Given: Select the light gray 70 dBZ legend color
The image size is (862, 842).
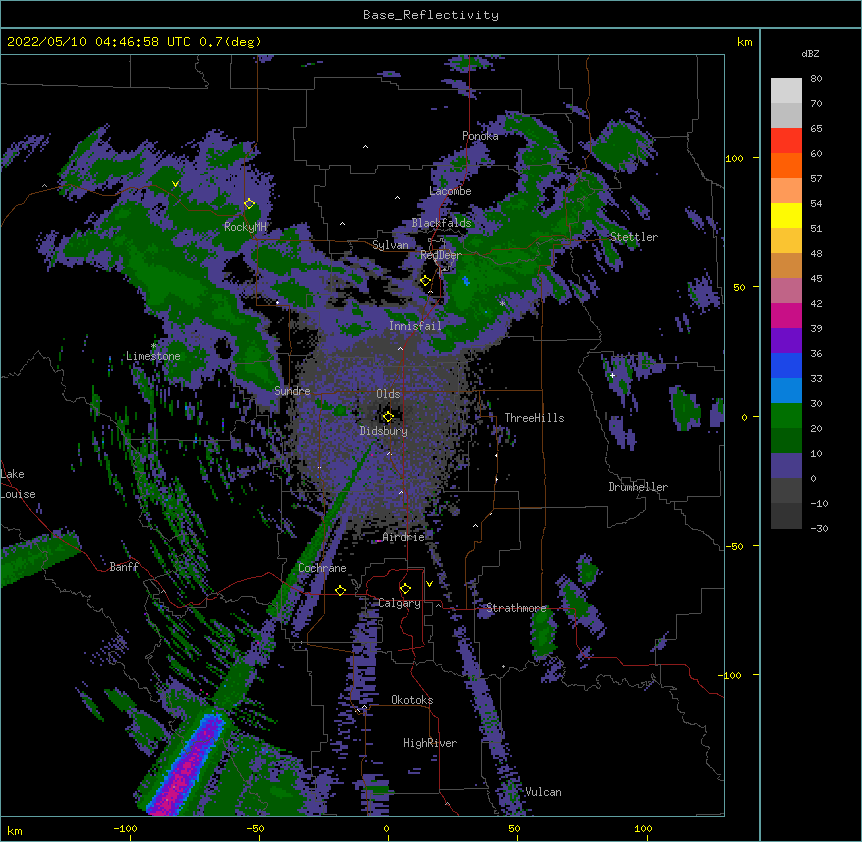Looking at the screenshot, I should point(786,91).
